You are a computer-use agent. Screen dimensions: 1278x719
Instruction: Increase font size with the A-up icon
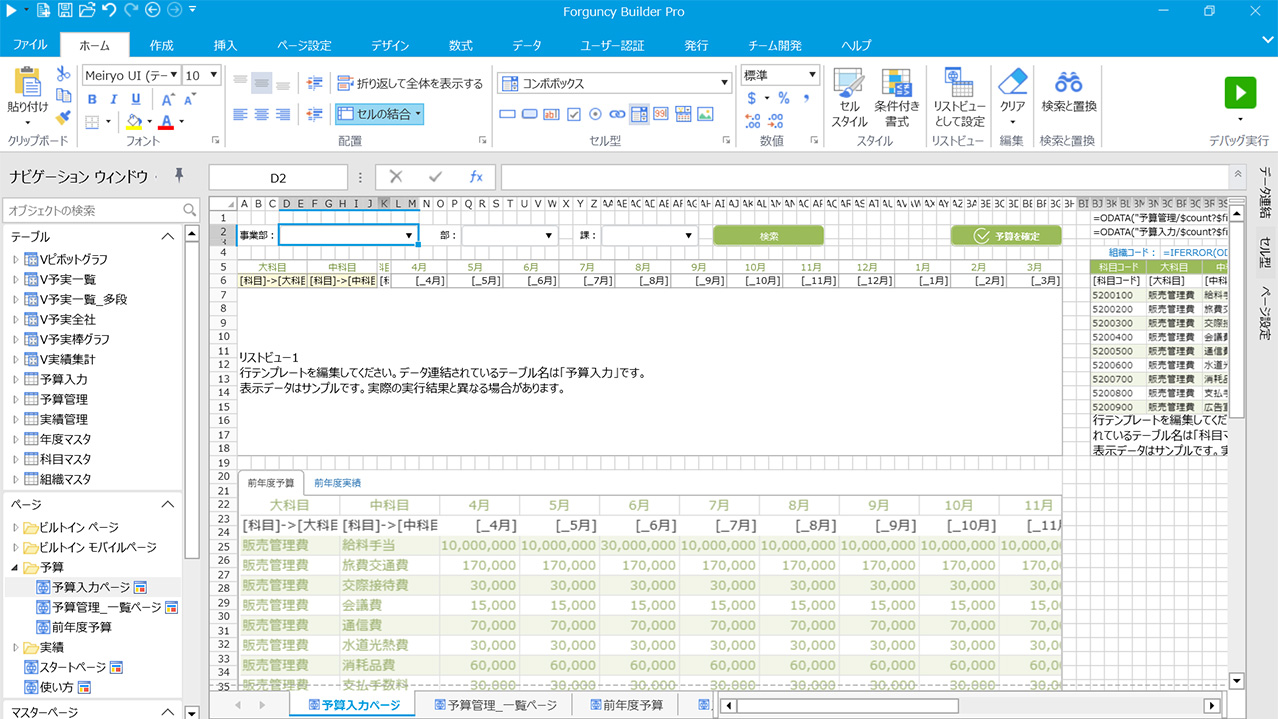click(168, 99)
